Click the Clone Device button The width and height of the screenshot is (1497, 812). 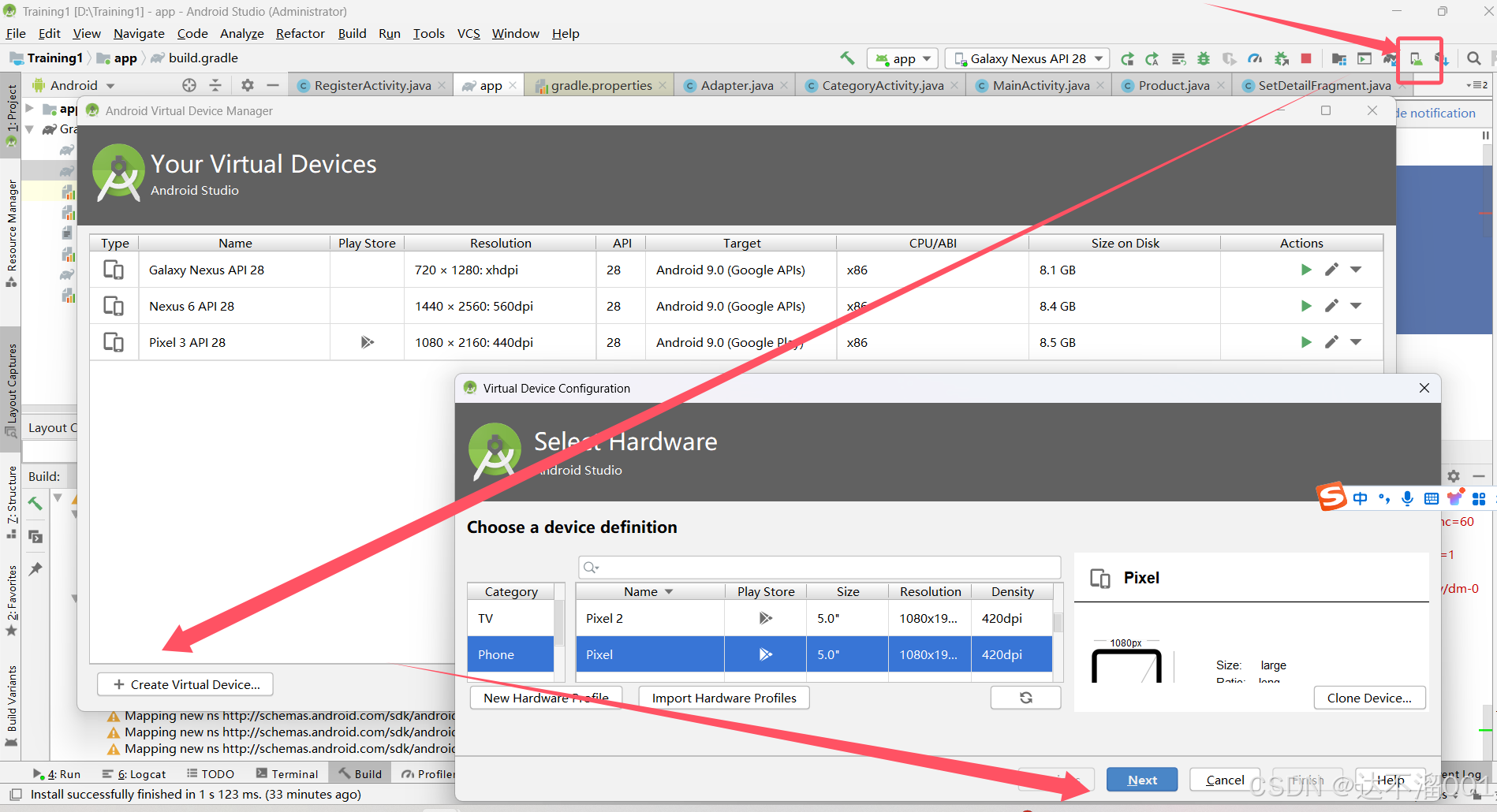1369,698
